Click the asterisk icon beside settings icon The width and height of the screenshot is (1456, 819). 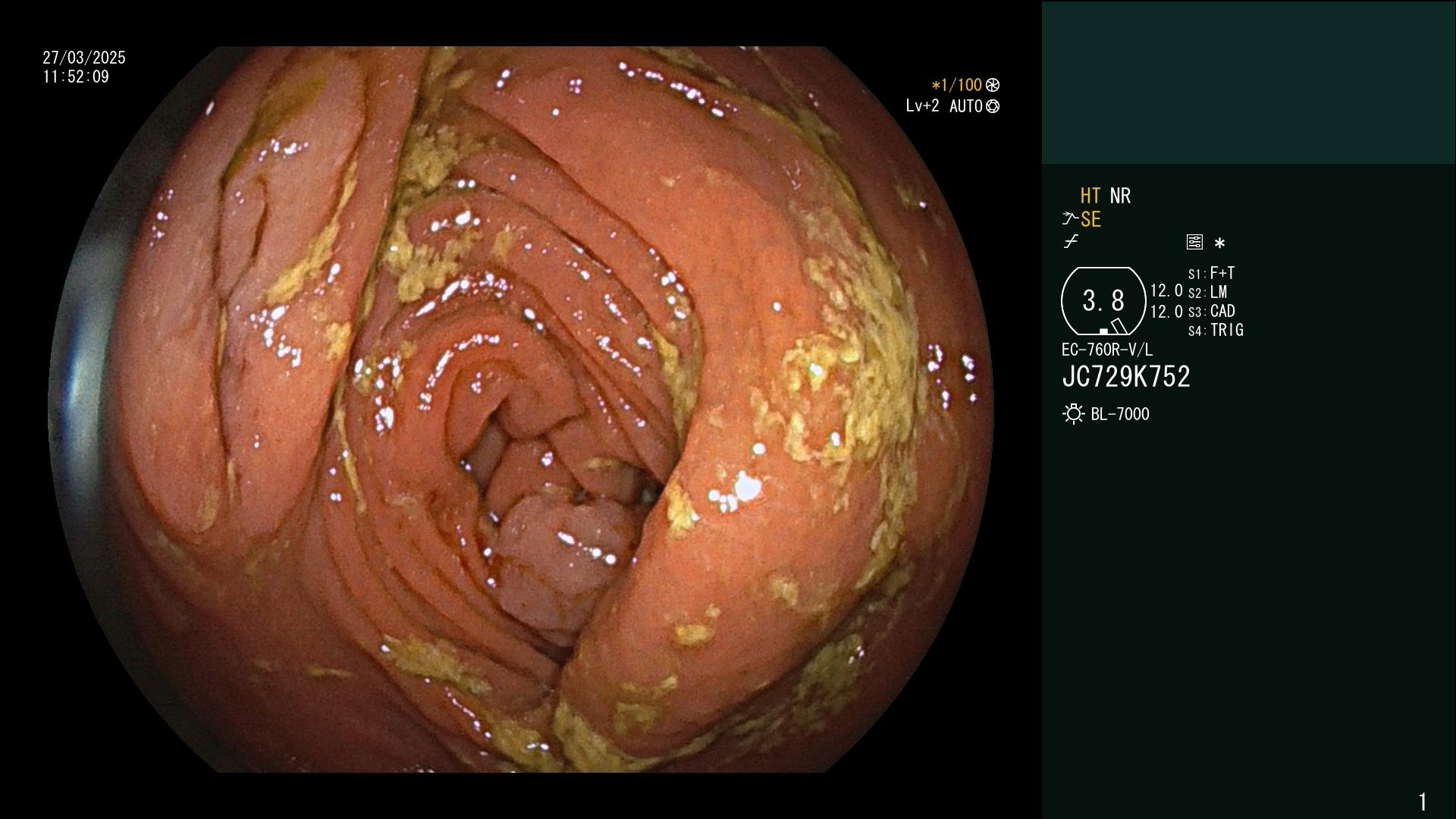(x=1219, y=243)
